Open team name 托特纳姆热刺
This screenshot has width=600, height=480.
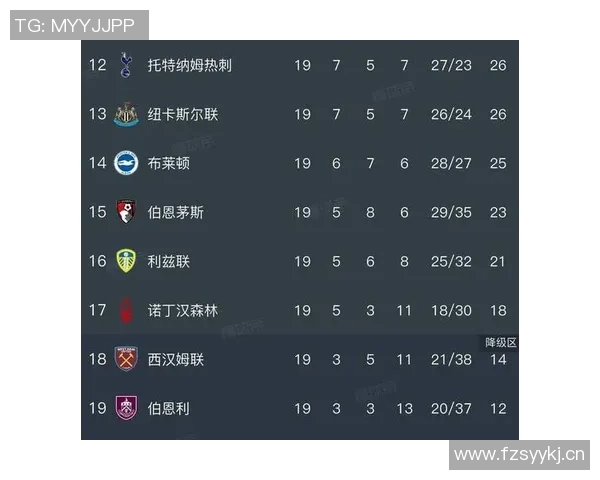189,66
